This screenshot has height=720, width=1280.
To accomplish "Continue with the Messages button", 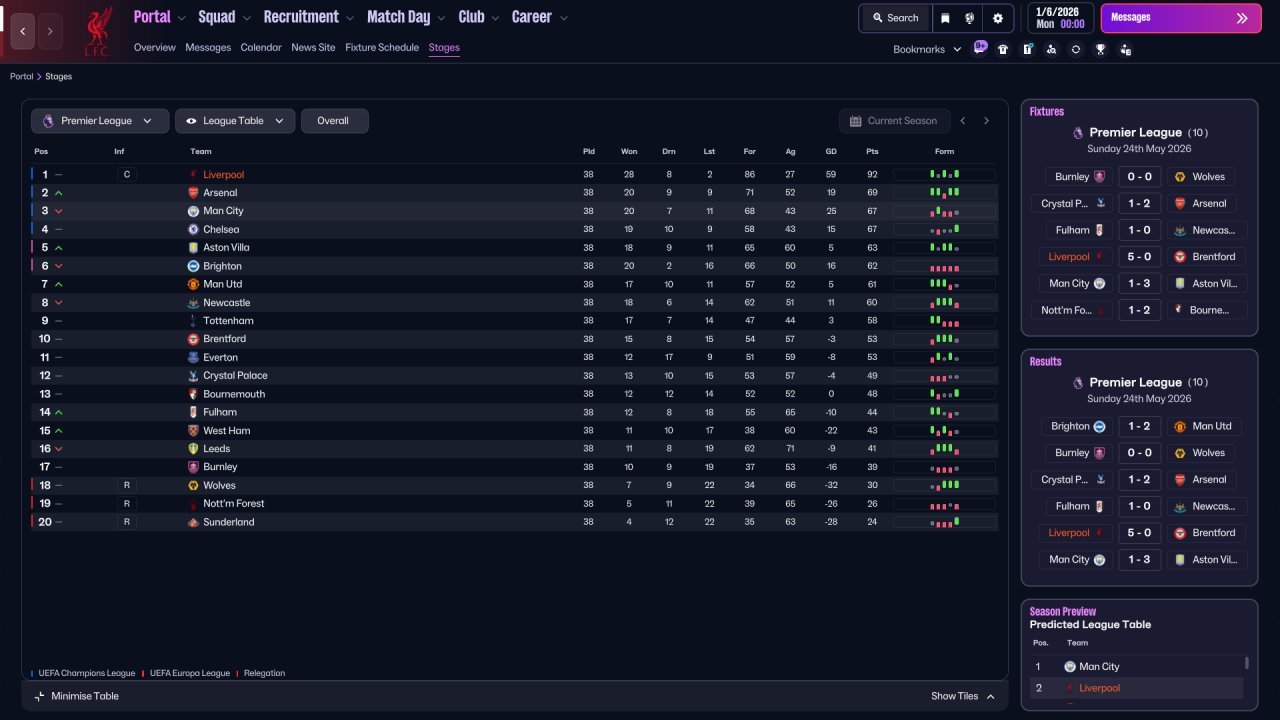I will (x=1181, y=18).
